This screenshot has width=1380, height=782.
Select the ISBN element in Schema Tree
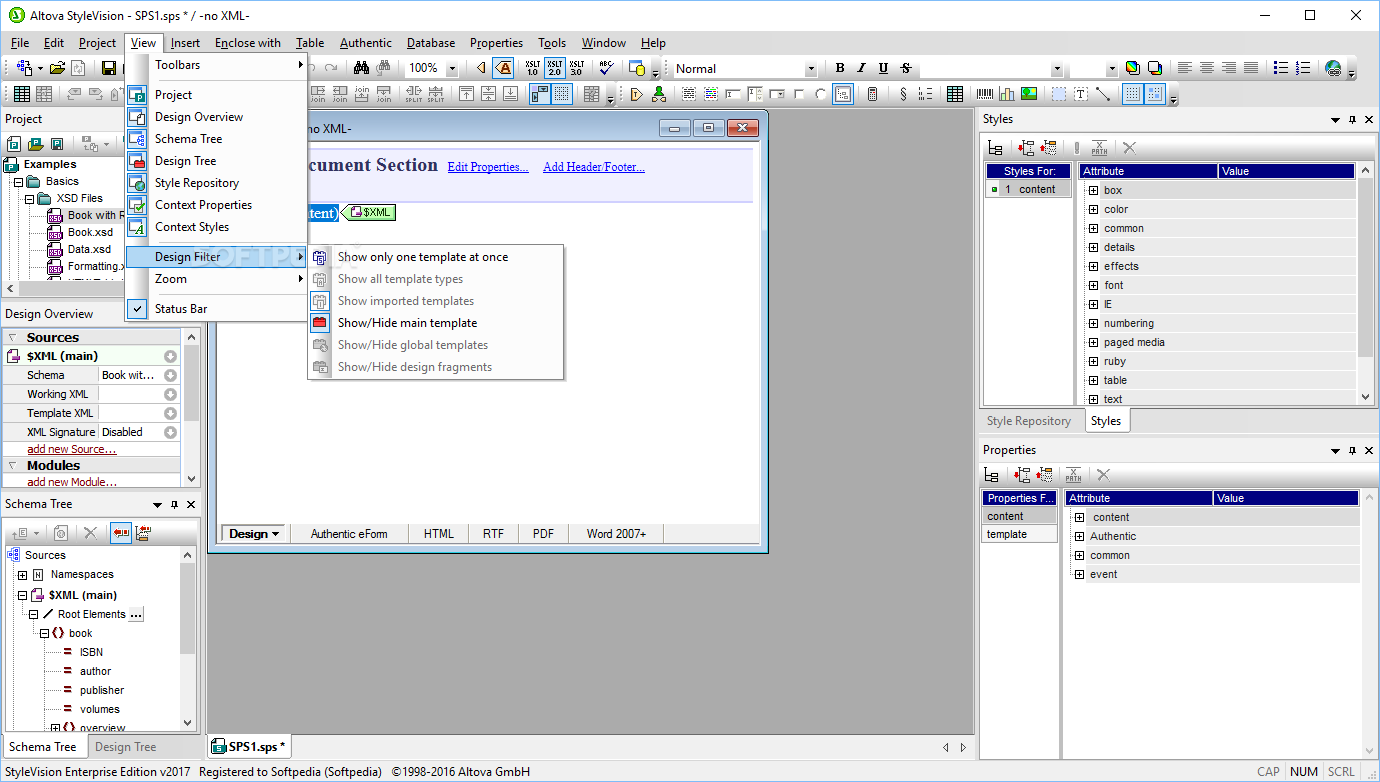[x=91, y=652]
